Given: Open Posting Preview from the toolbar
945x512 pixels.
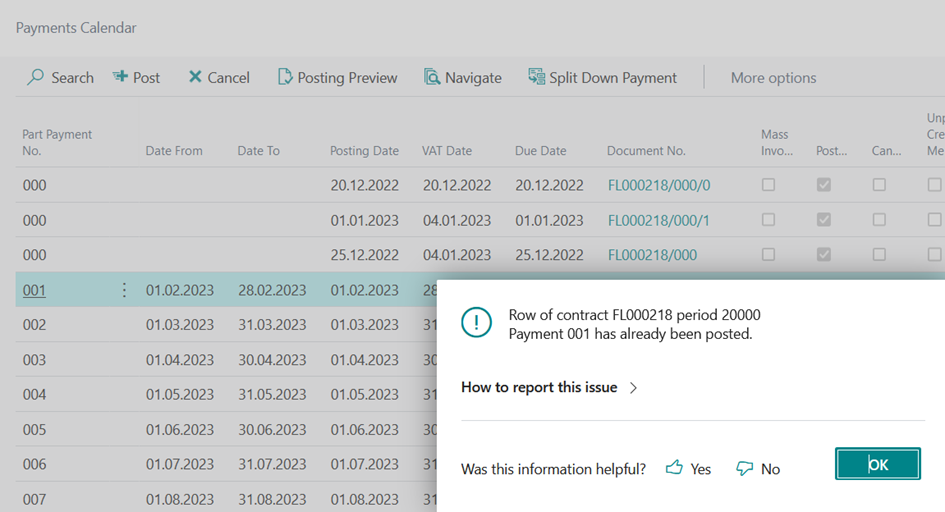Looking at the screenshot, I should 337,77.
